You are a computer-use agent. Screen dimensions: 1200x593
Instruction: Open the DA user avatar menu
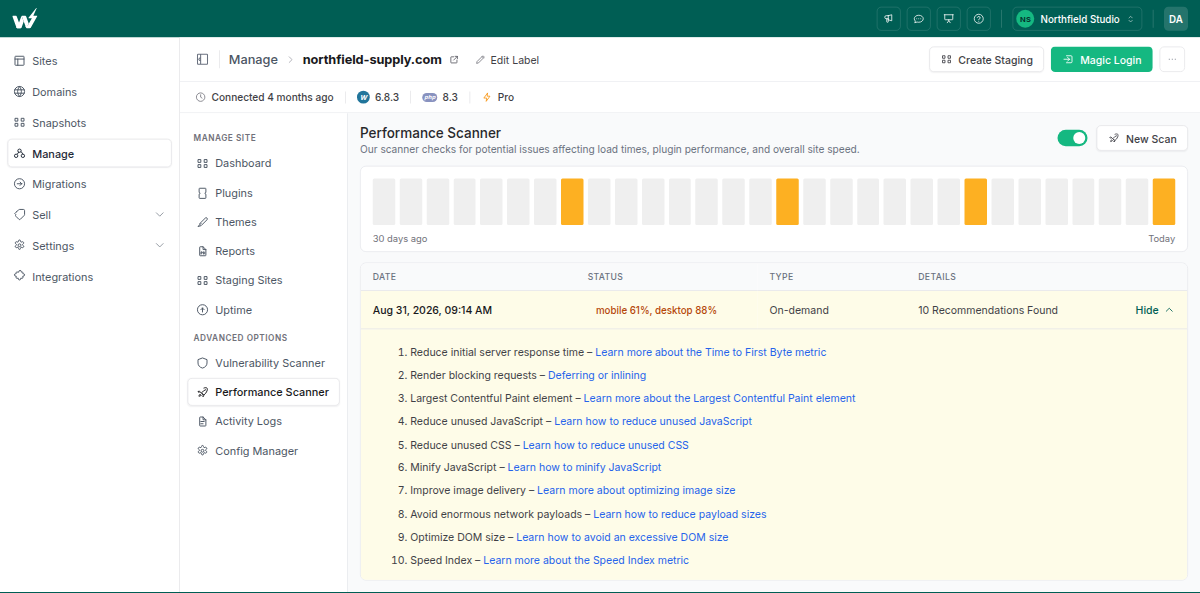[1175, 18]
